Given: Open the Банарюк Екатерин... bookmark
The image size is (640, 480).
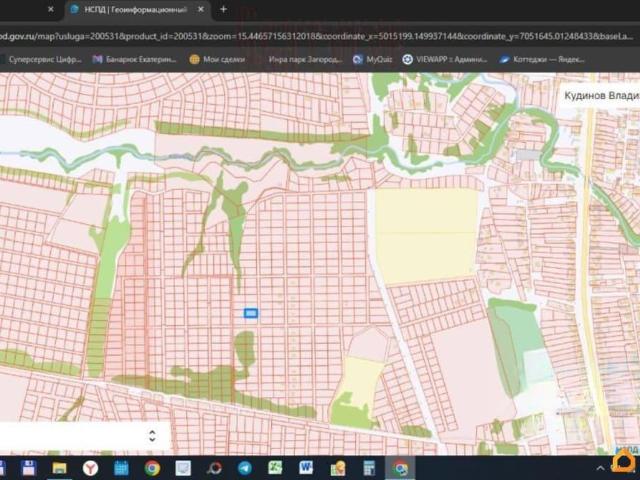Looking at the screenshot, I should pyautogui.click(x=135, y=60).
